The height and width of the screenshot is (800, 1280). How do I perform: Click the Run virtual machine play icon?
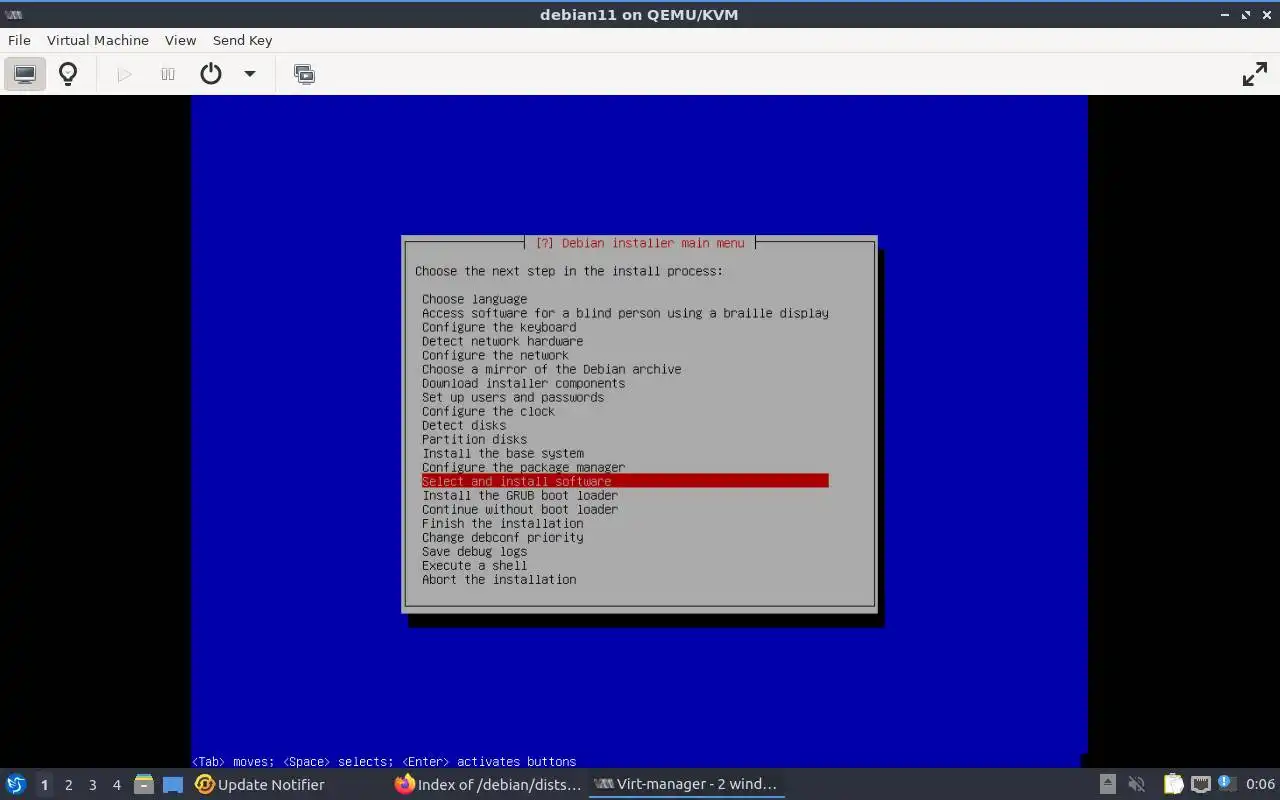[x=124, y=74]
